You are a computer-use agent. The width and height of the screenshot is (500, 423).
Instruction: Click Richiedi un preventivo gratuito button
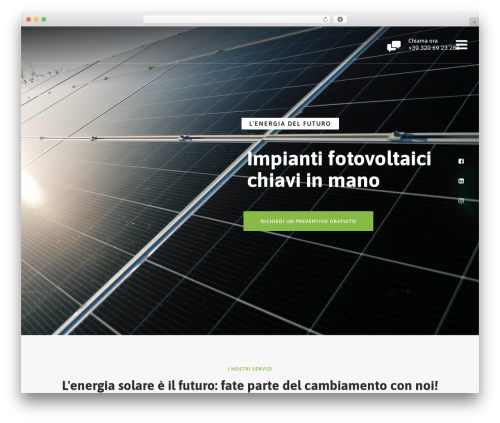(x=308, y=221)
